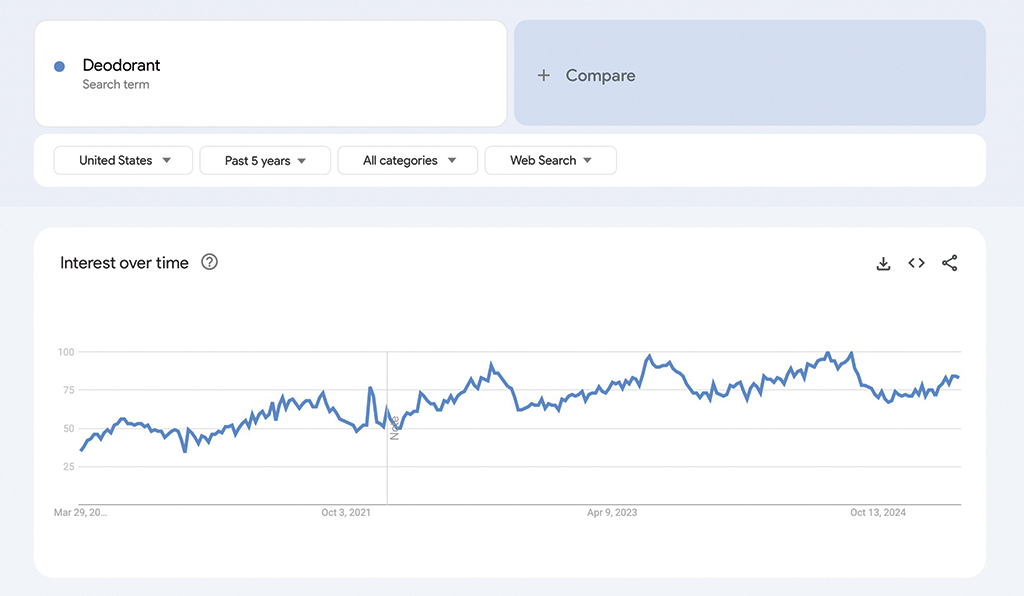
Task: Expand the United States region dropdown
Action: coord(123,160)
